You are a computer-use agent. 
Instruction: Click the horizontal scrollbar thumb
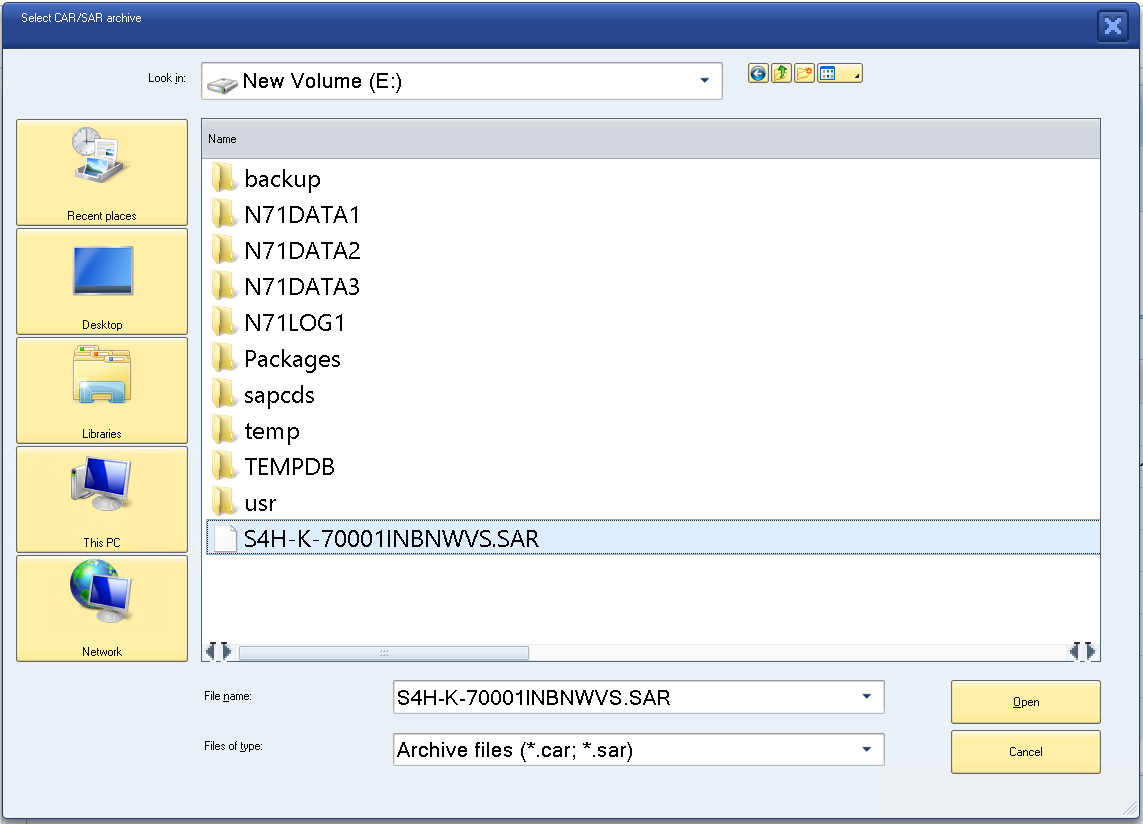click(x=383, y=653)
